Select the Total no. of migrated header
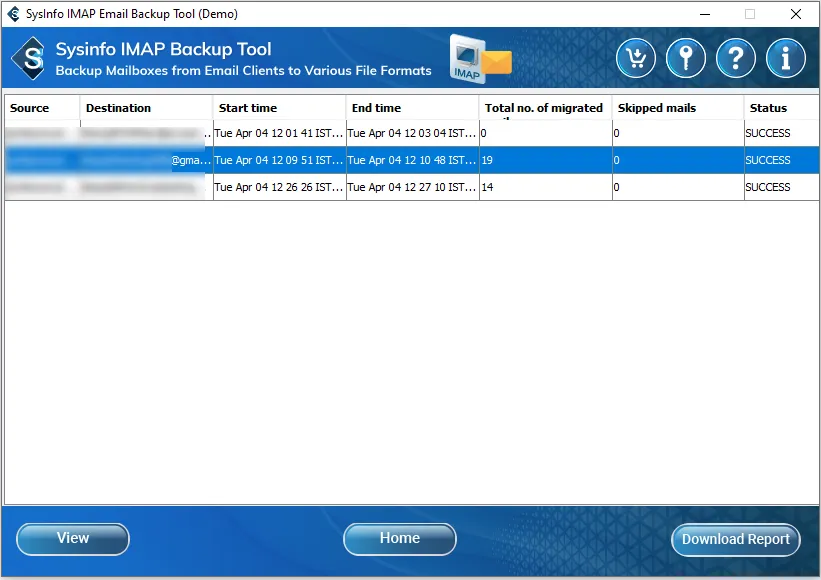 click(545, 108)
